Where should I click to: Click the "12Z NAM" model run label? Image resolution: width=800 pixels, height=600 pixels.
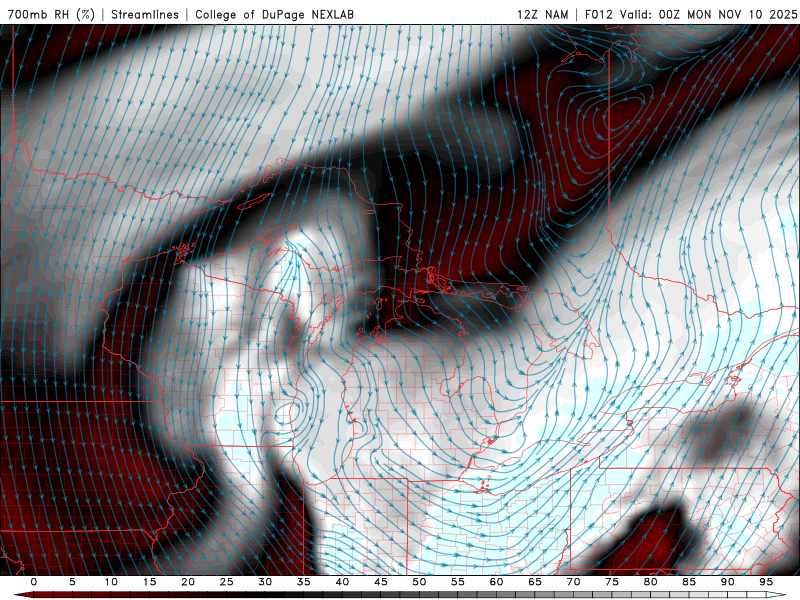click(x=542, y=14)
